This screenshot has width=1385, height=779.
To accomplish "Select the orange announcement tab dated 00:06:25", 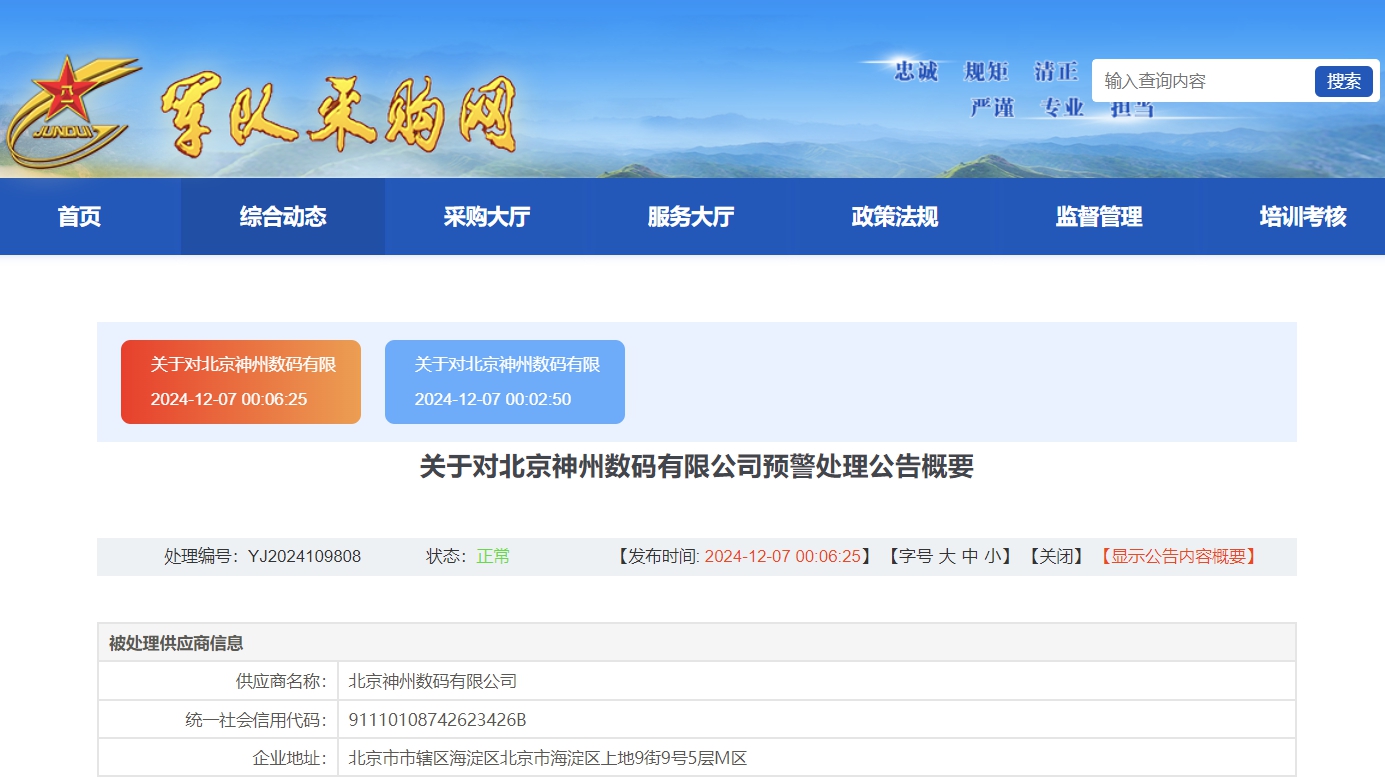I will pos(241,382).
